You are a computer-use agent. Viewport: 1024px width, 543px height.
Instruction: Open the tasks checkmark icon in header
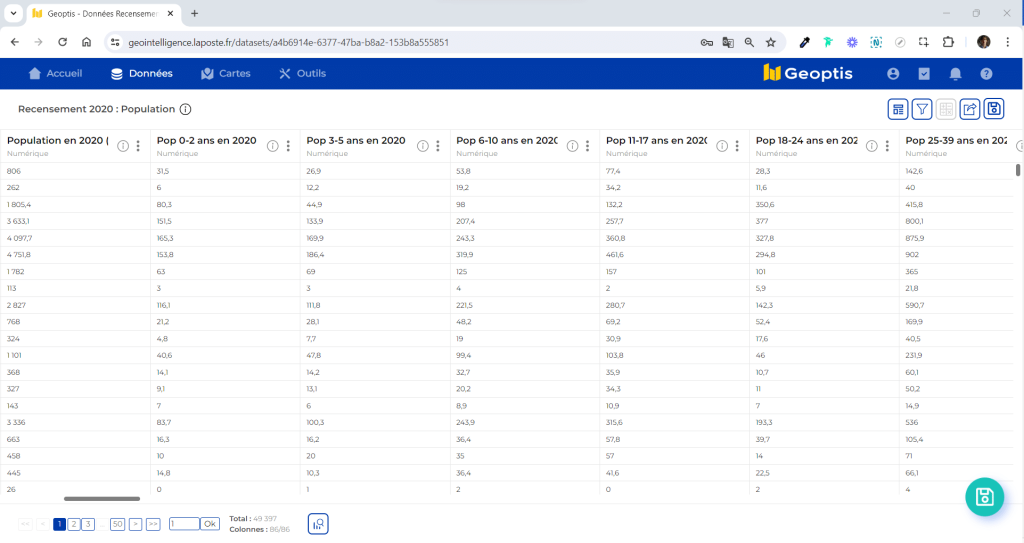point(924,74)
